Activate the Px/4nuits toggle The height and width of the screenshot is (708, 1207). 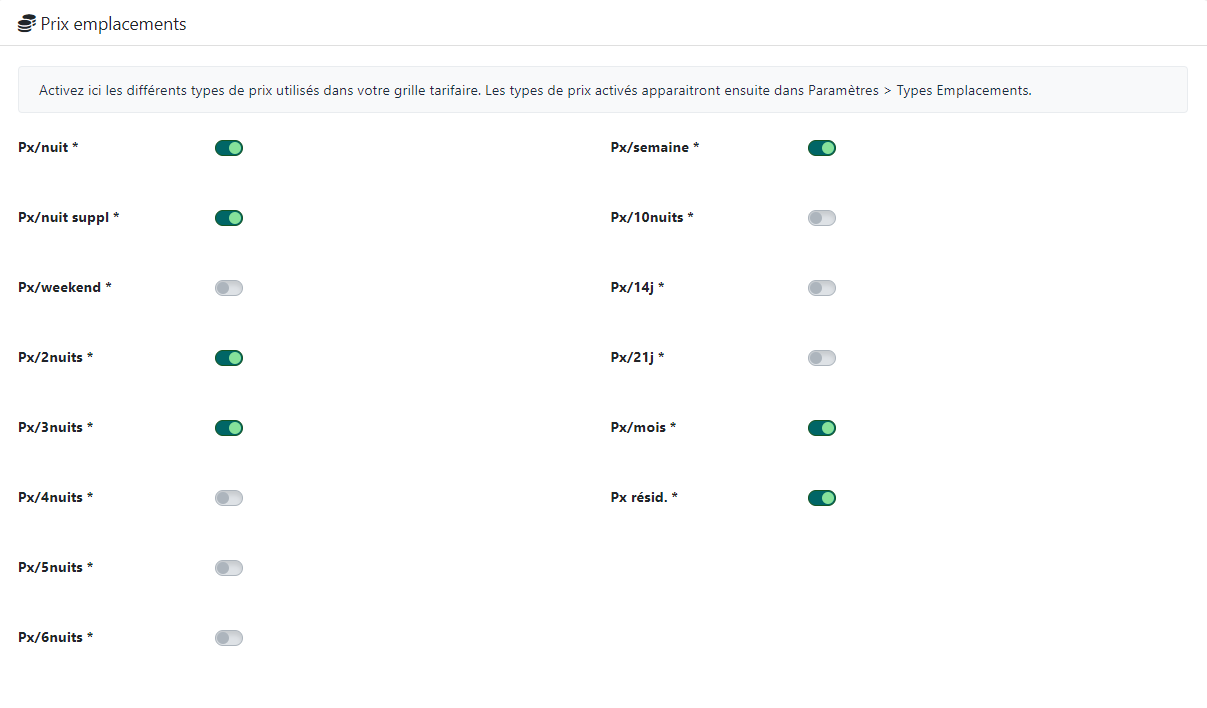[229, 498]
